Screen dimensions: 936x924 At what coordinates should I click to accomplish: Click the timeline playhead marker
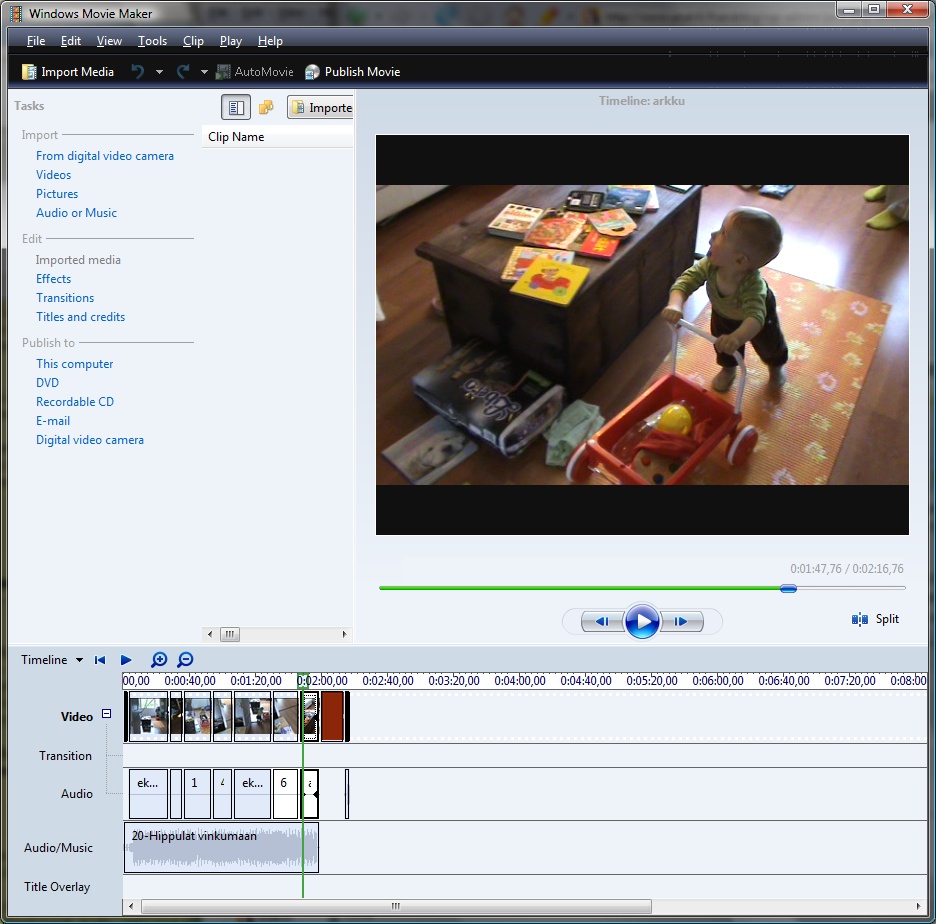[x=303, y=680]
